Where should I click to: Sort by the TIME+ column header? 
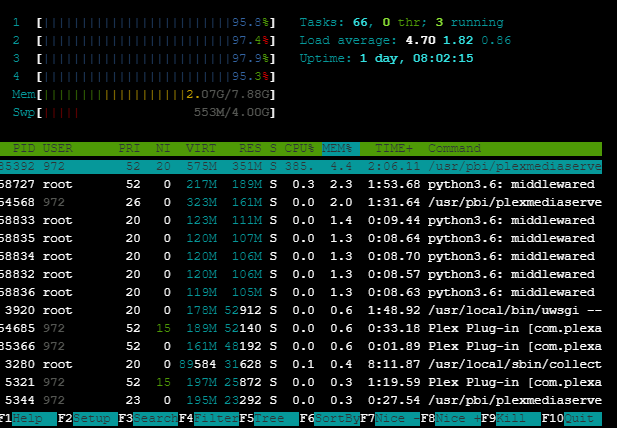(394, 149)
